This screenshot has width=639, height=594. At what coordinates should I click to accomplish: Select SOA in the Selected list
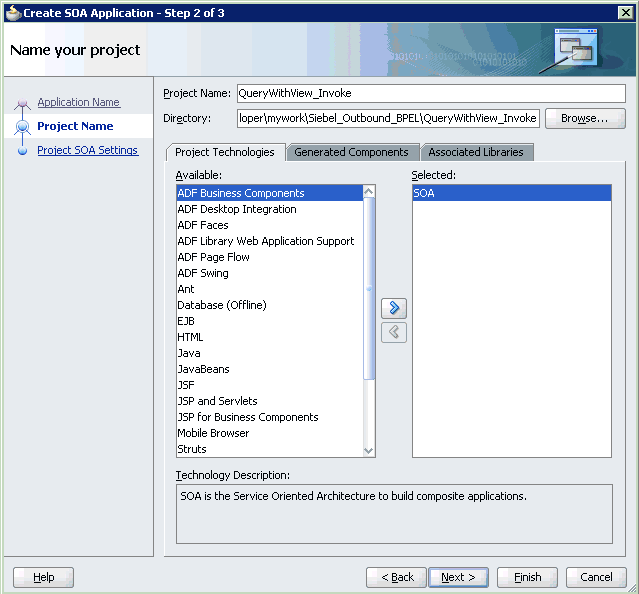coord(512,193)
